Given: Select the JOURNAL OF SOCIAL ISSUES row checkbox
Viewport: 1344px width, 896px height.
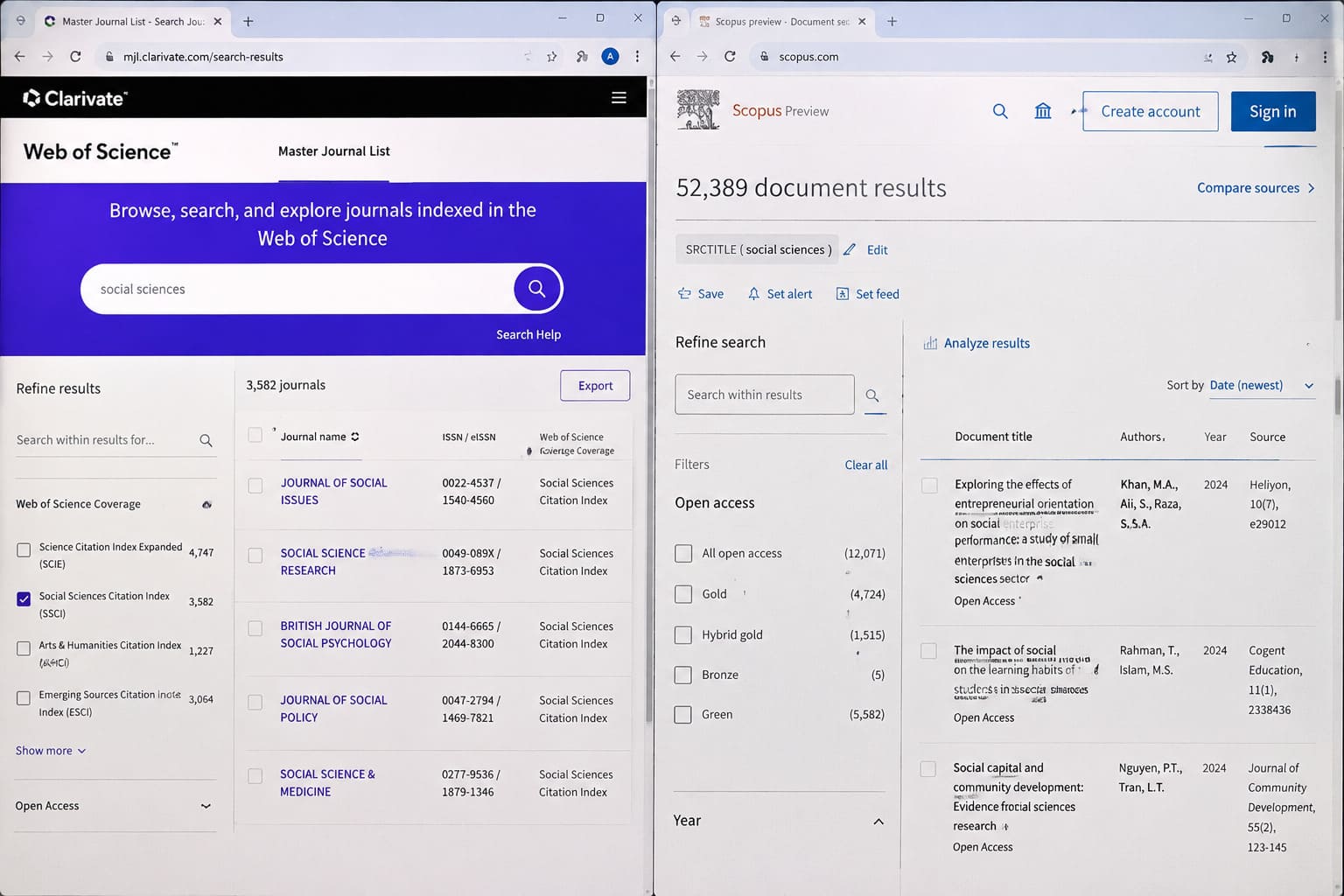Looking at the screenshot, I should click(x=255, y=486).
